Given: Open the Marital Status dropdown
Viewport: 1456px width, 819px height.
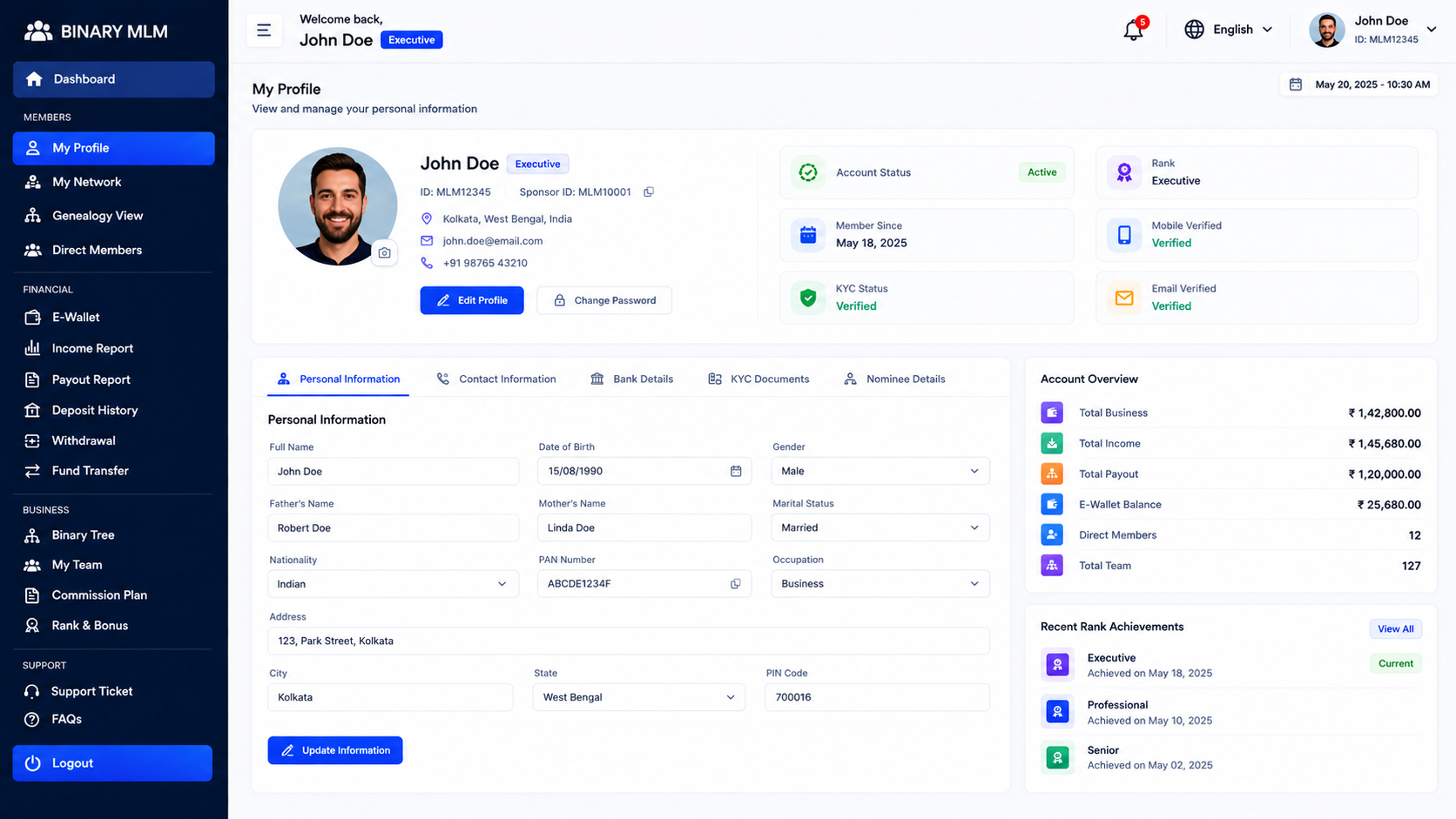Looking at the screenshot, I should [x=880, y=527].
